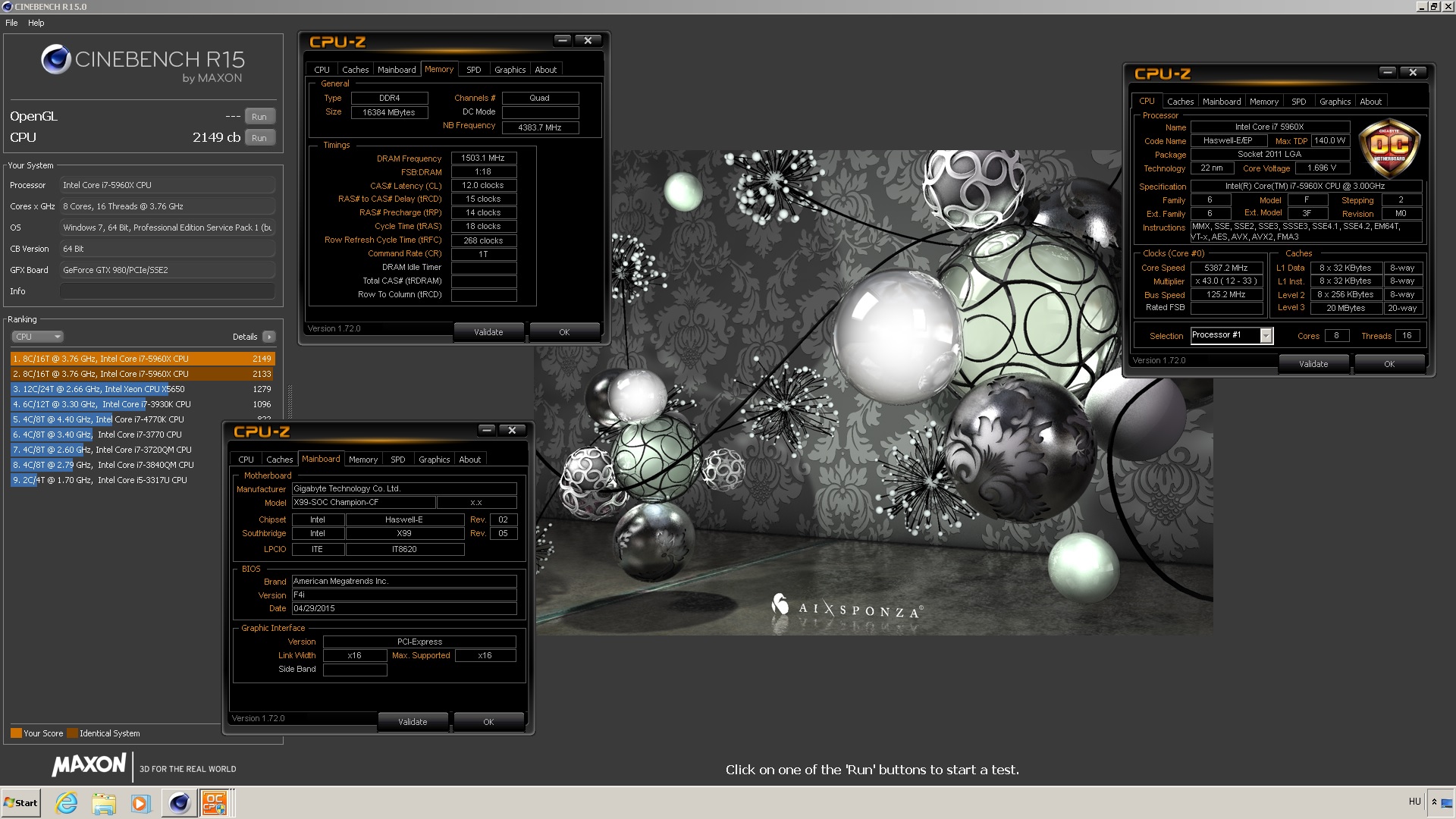Click the Start button

20,802
